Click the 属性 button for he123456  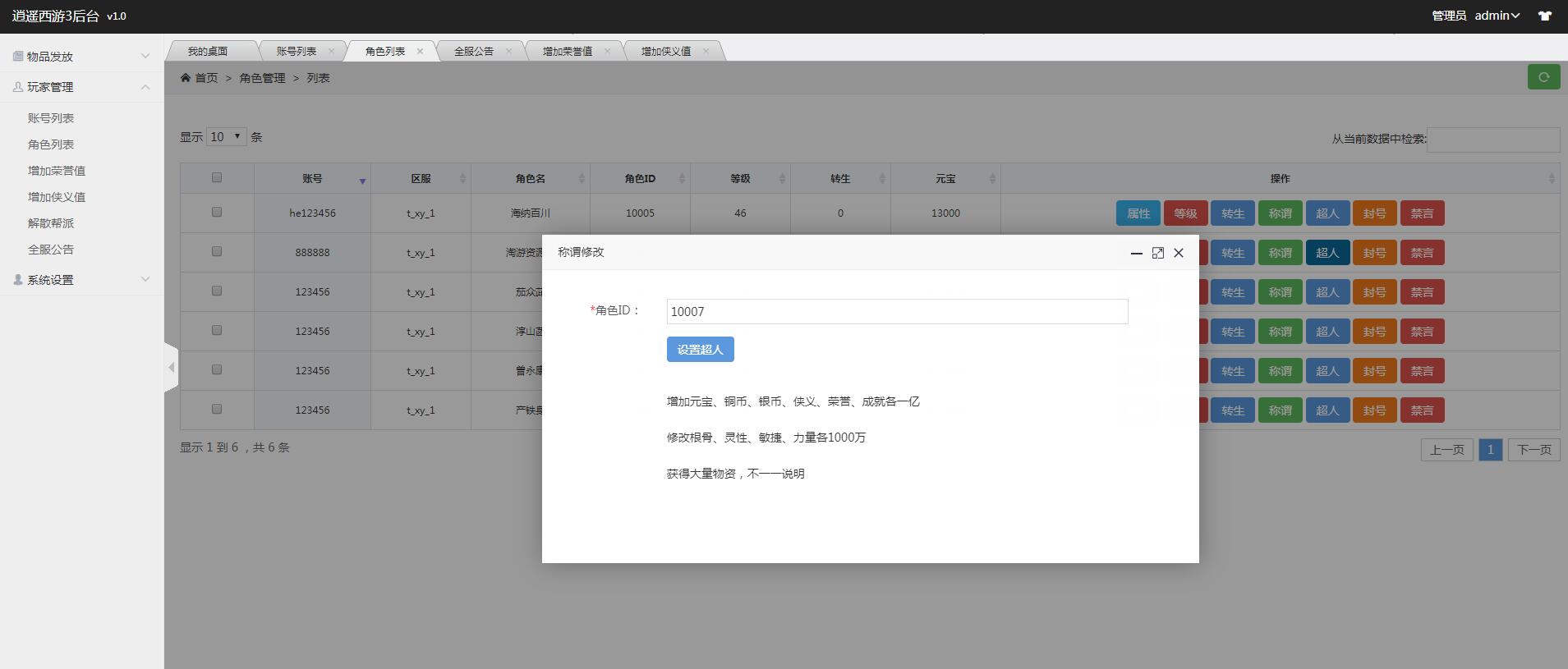pos(1138,213)
